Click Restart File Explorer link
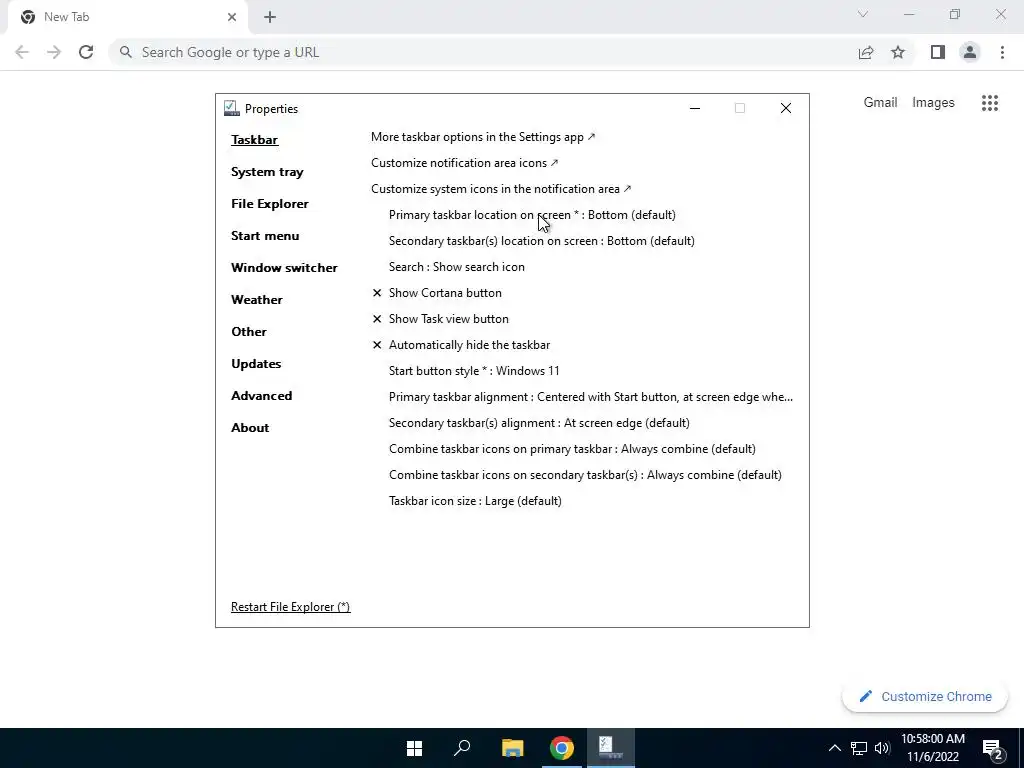The height and width of the screenshot is (768, 1024). 291,607
